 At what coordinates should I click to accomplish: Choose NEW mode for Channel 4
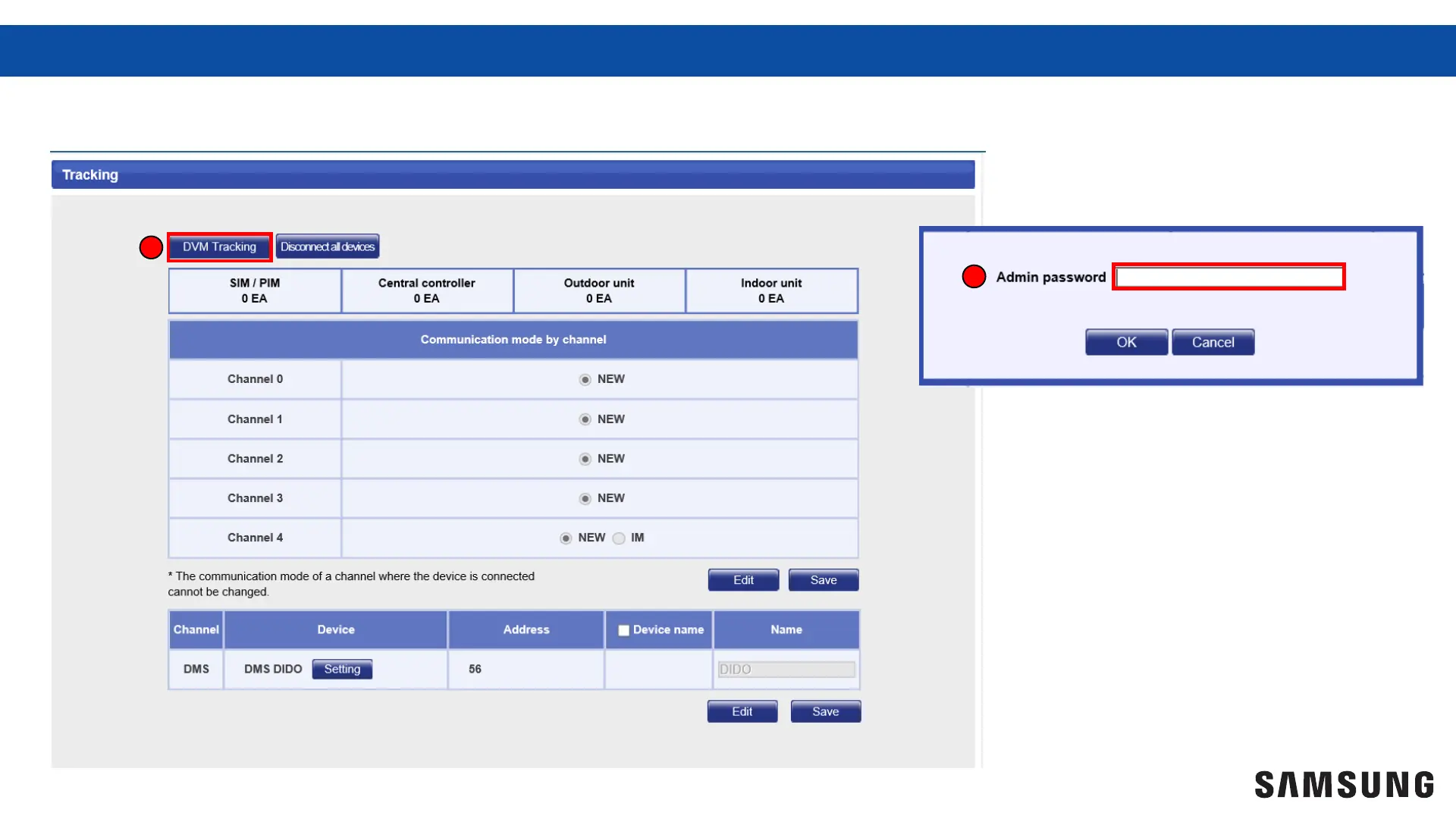pyautogui.click(x=566, y=538)
